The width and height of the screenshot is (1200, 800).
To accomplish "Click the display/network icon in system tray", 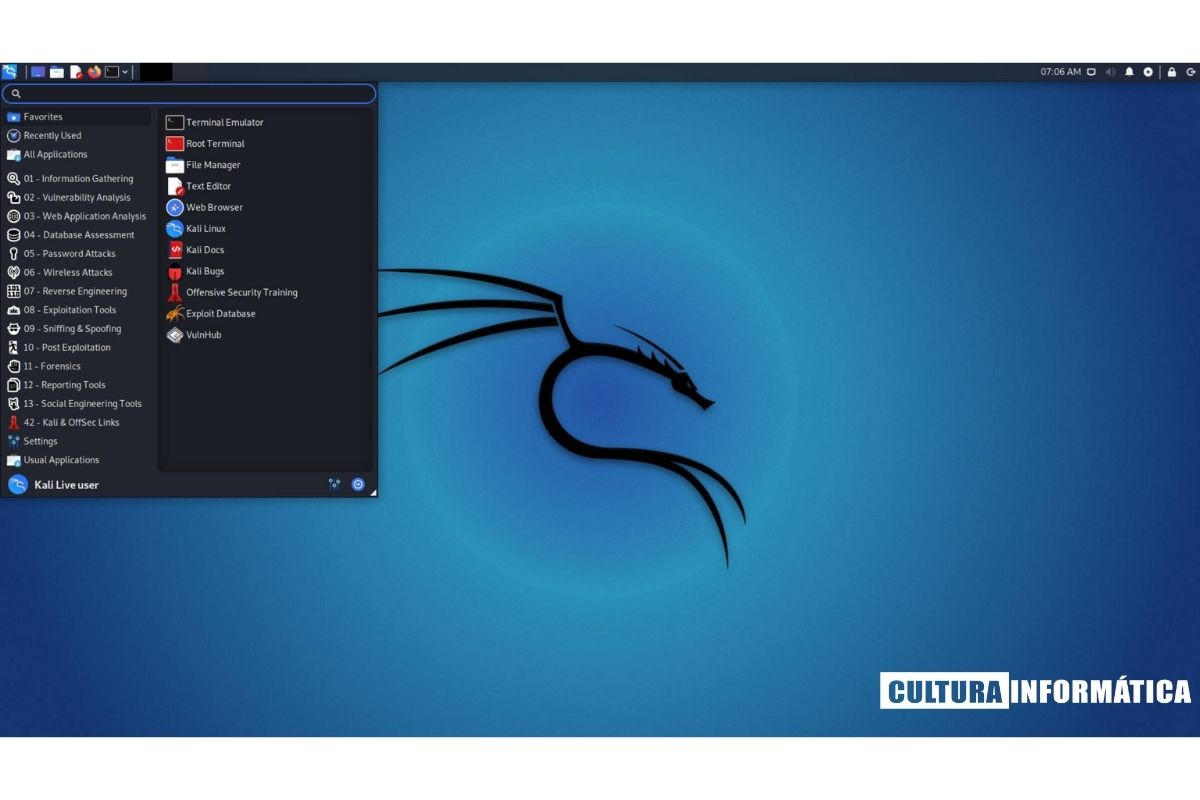I will pyautogui.click(x=1091, y=72).
